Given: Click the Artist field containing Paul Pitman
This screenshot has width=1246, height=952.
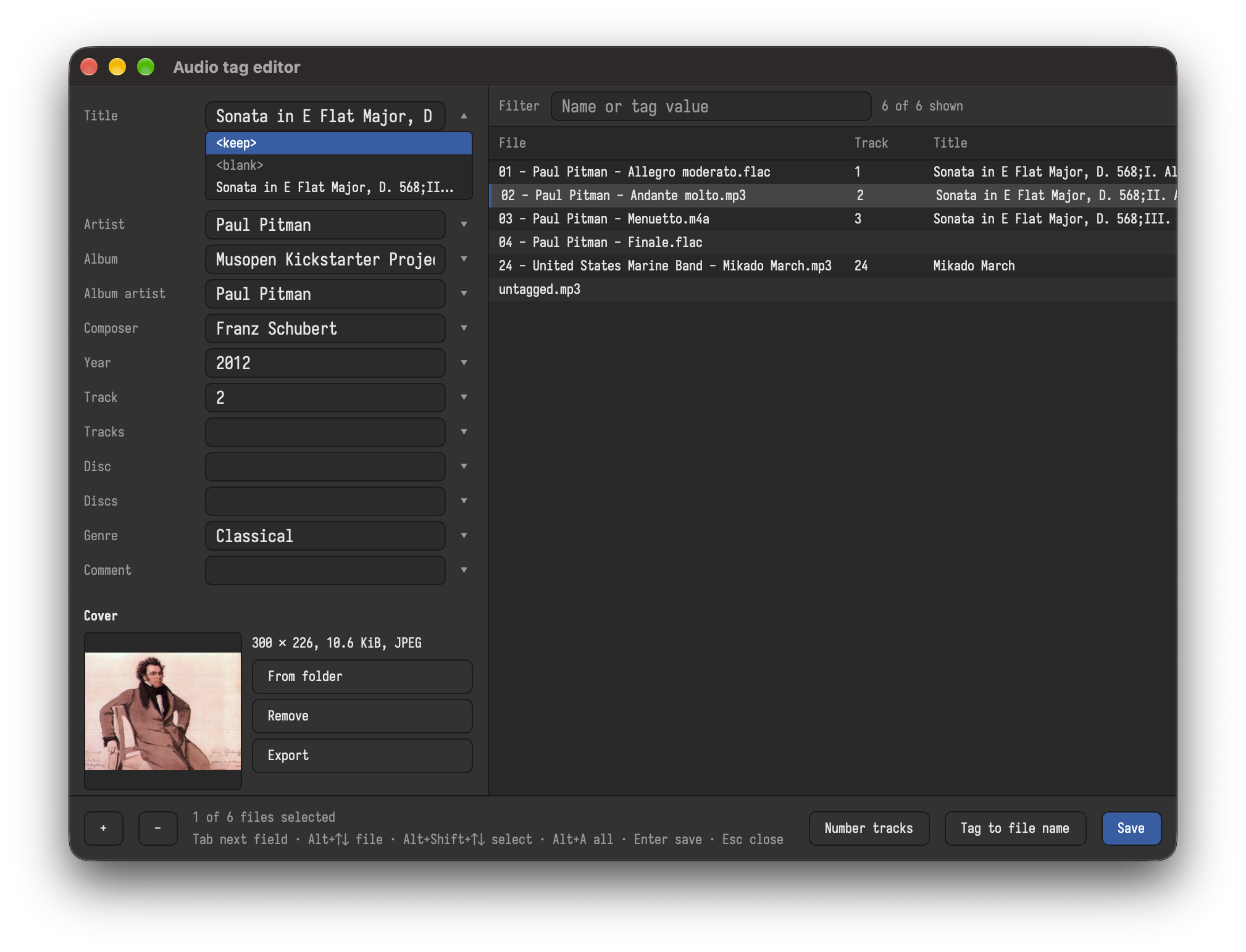Looking at the screenshot, I should 325,225.
